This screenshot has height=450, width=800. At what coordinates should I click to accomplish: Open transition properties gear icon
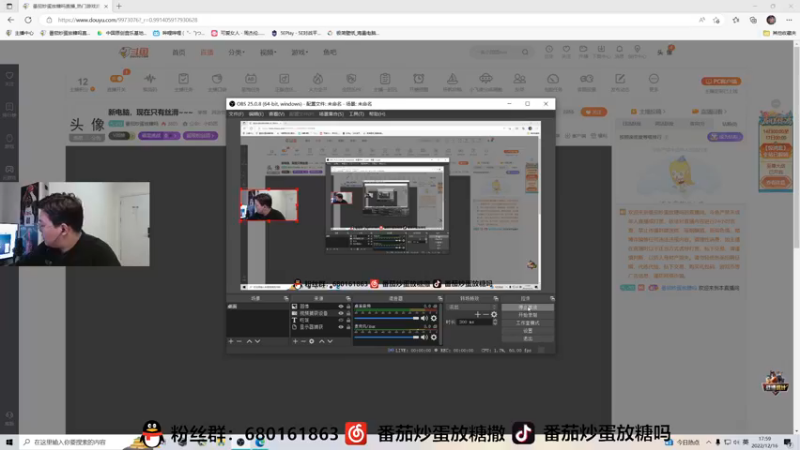pyautogui.click(x=494, y=314)
